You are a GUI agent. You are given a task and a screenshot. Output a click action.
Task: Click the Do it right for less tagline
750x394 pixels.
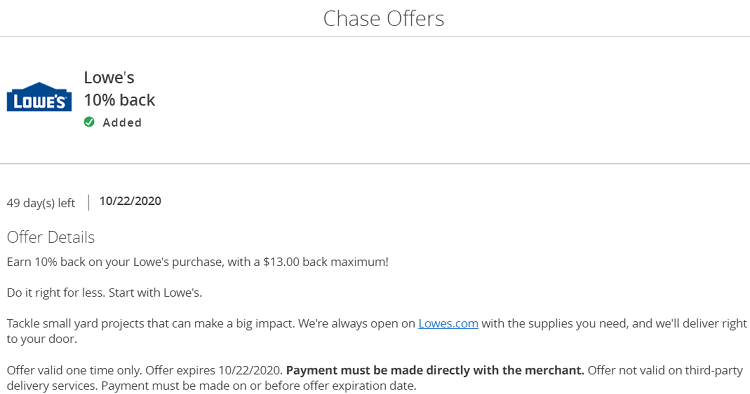click(104, 293)
